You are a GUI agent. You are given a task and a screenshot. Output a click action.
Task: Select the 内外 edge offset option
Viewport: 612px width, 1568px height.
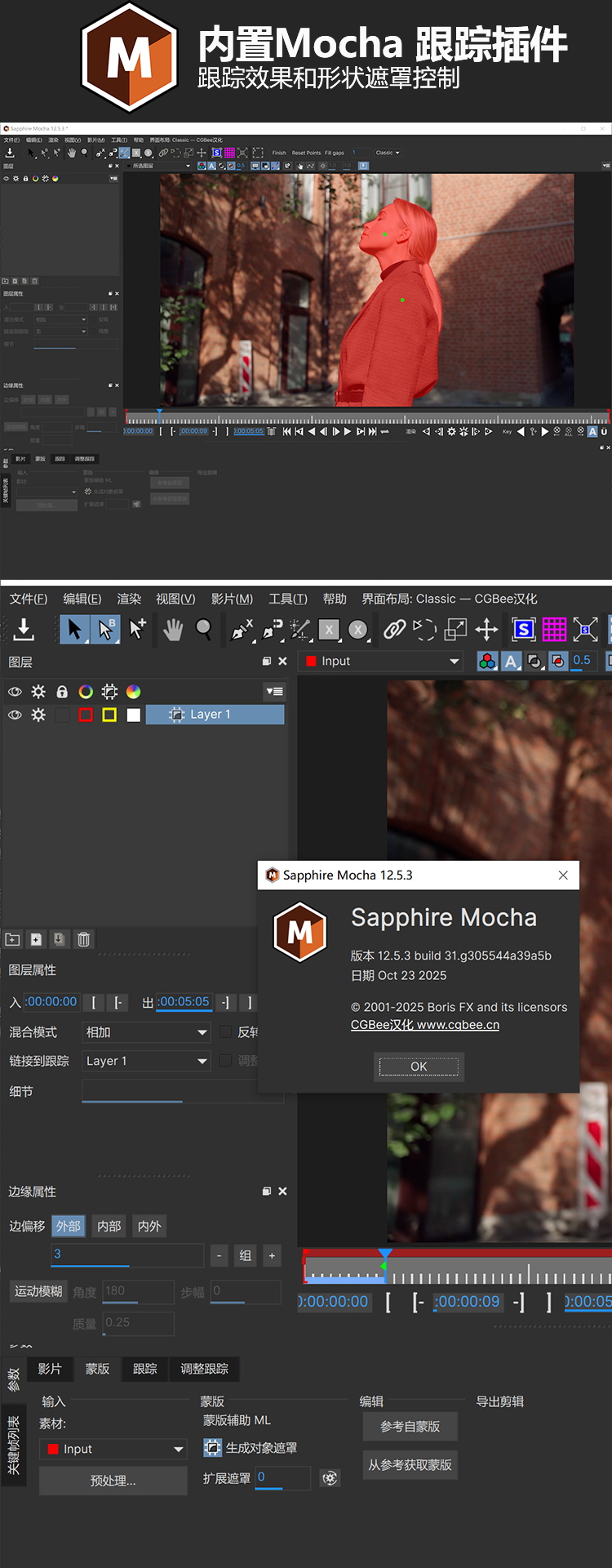point(149,1226)
